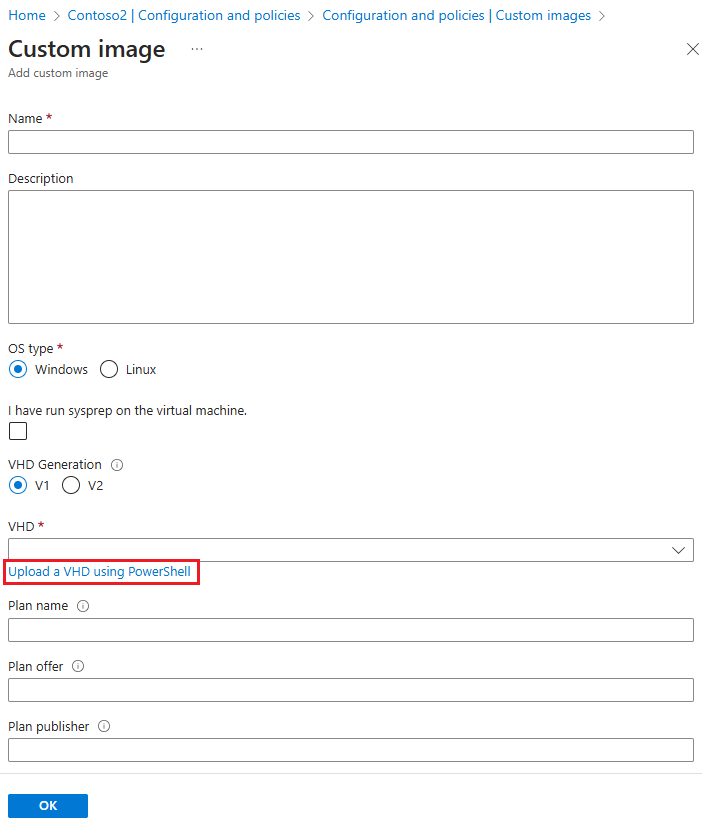Select V1 VHD Generation
Screen dimensions: 702x824
18,485
